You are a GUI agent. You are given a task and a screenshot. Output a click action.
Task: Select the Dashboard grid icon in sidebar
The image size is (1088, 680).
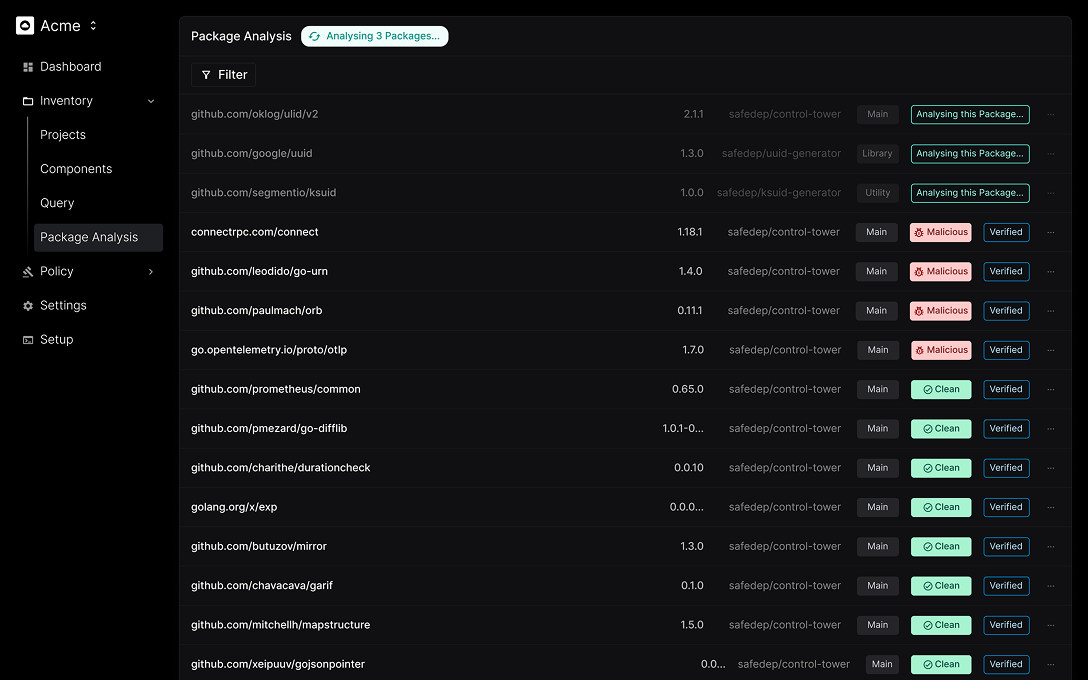click(x=26, y=66)
